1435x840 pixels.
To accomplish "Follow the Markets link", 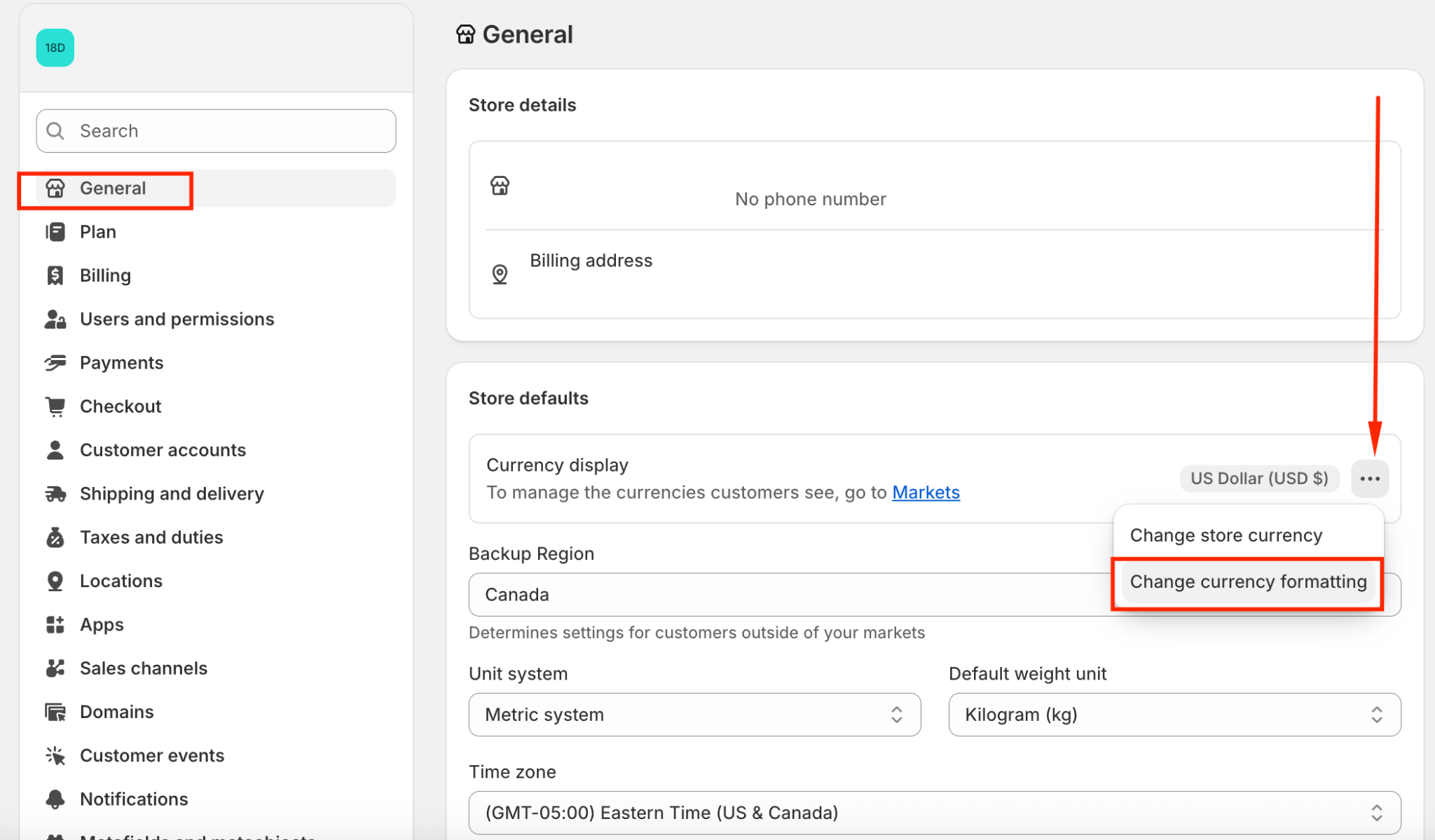I will [926, 493].
